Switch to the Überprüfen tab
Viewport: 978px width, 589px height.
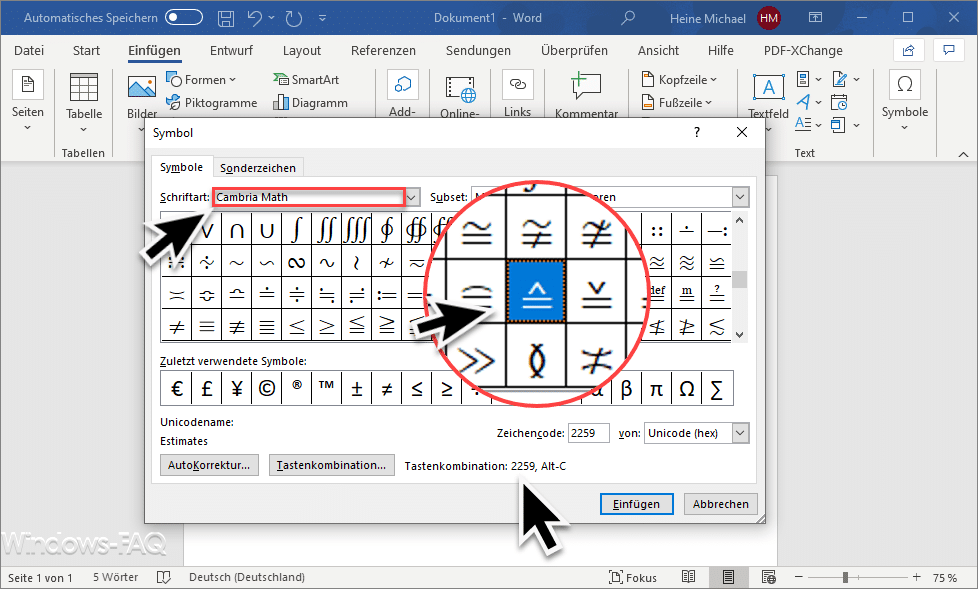click(x=574, y=51)
